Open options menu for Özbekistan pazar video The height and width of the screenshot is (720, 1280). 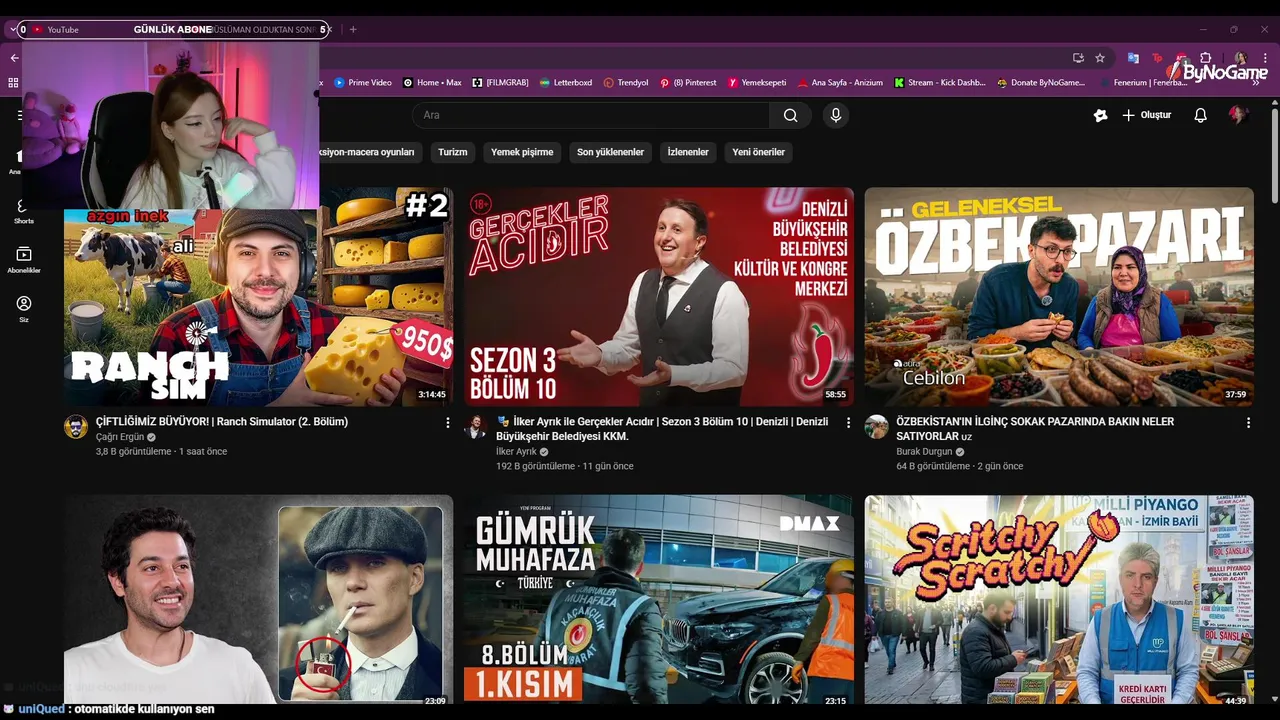[1248, 423]
